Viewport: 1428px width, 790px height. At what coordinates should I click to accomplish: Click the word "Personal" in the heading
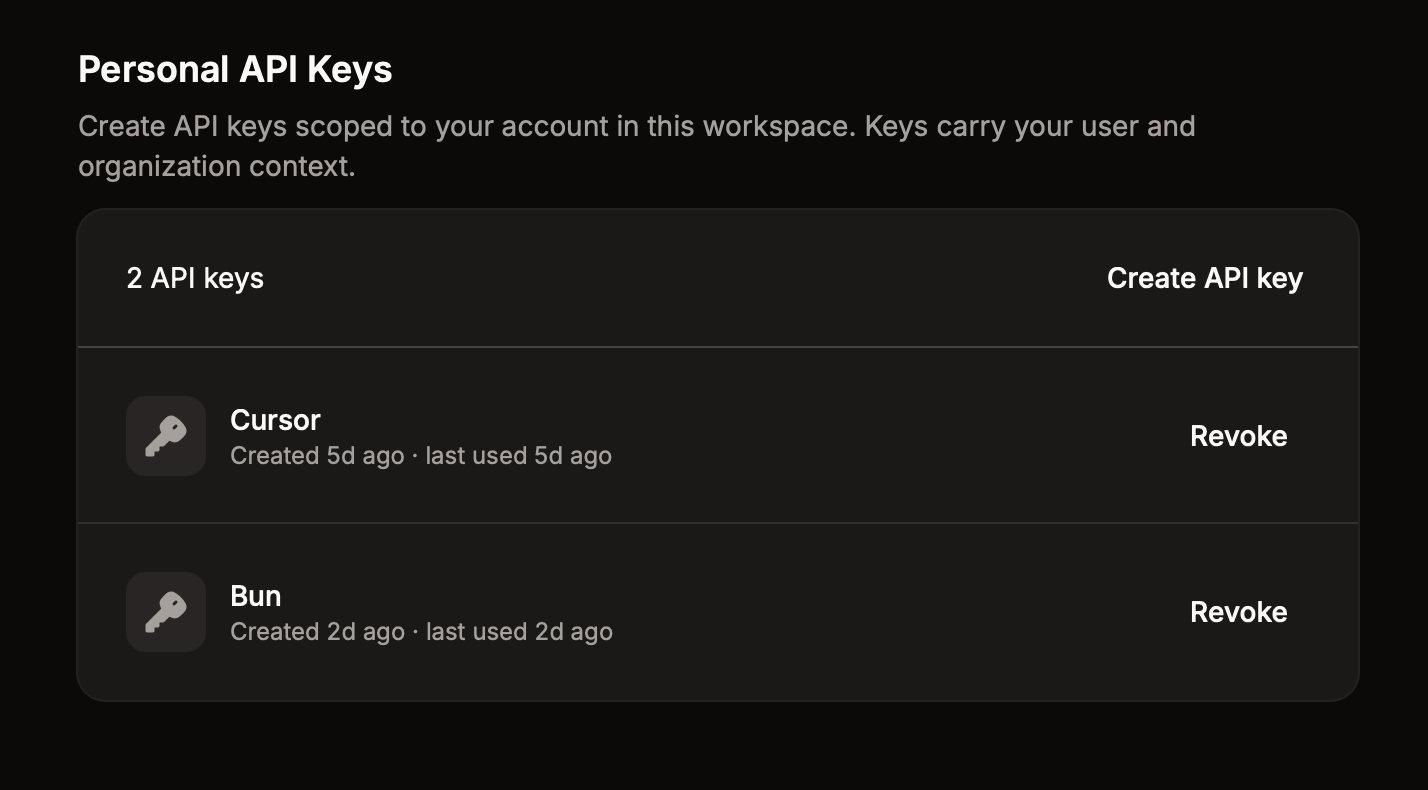tap(154, 70)
